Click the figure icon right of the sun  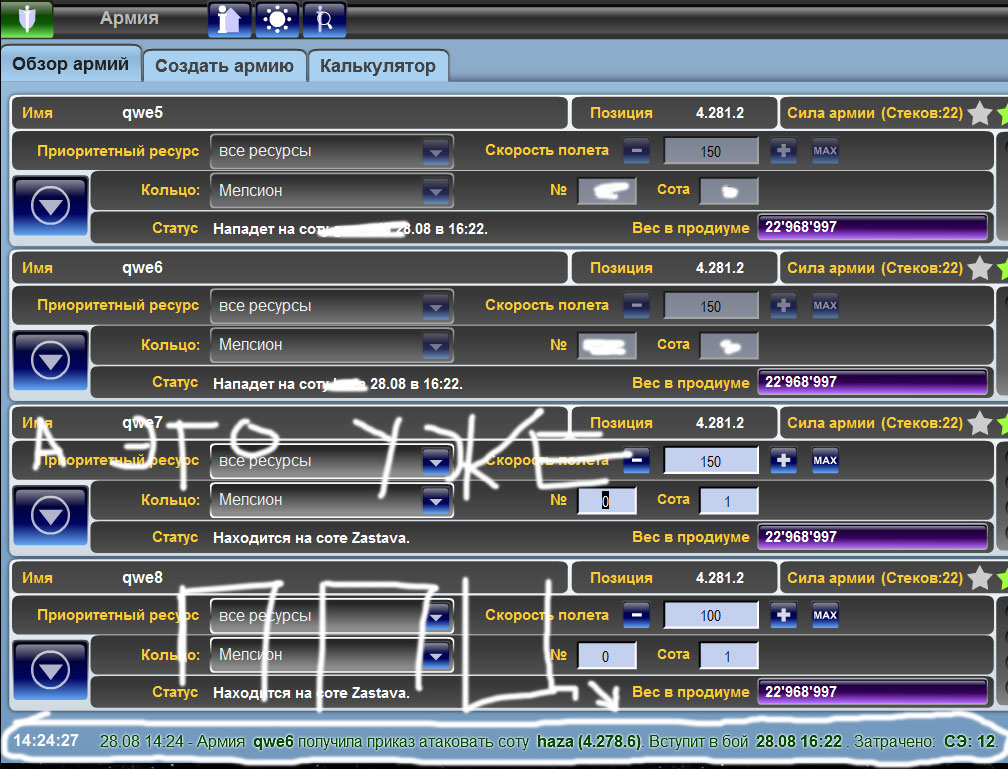click(325, 19)
